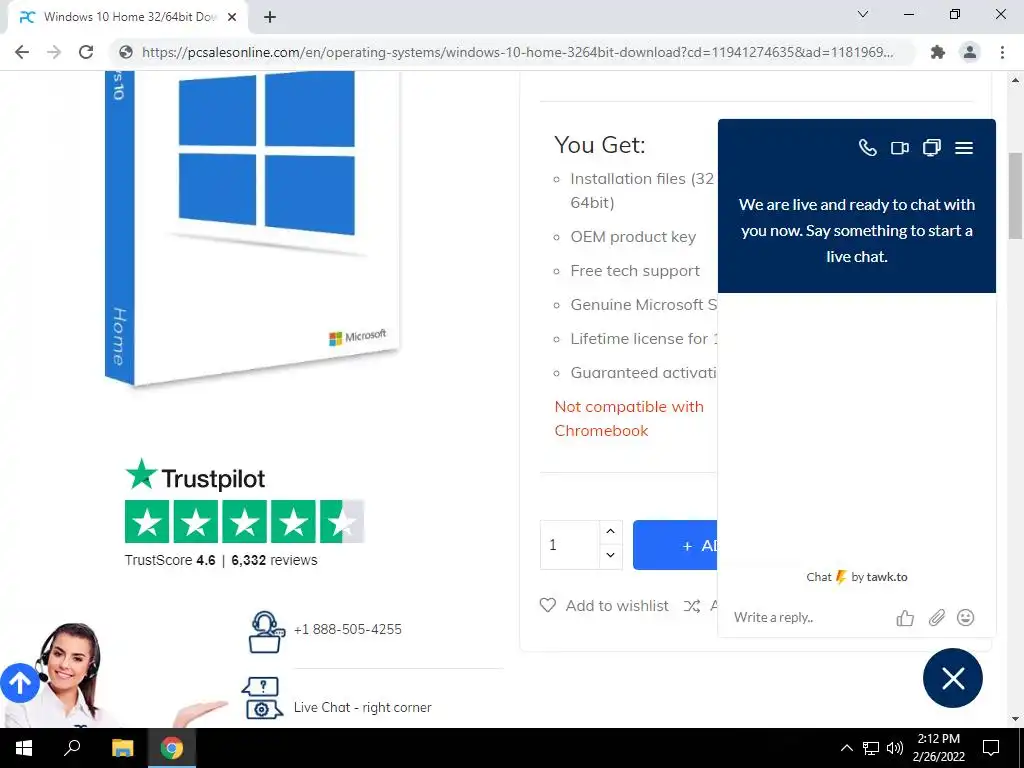Screen dimensions: 1024x768
Task: Click the Not compatible with Chromebook text
Action: click(x=629, y=419)
